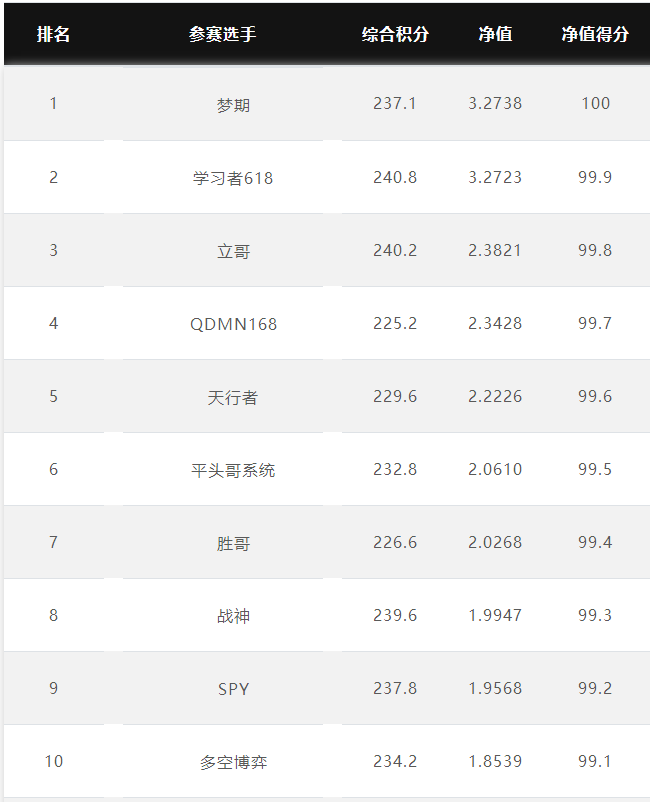650x802 pixels.
Task: Open contestant 梦期 in the ranking
Action: 233,105
